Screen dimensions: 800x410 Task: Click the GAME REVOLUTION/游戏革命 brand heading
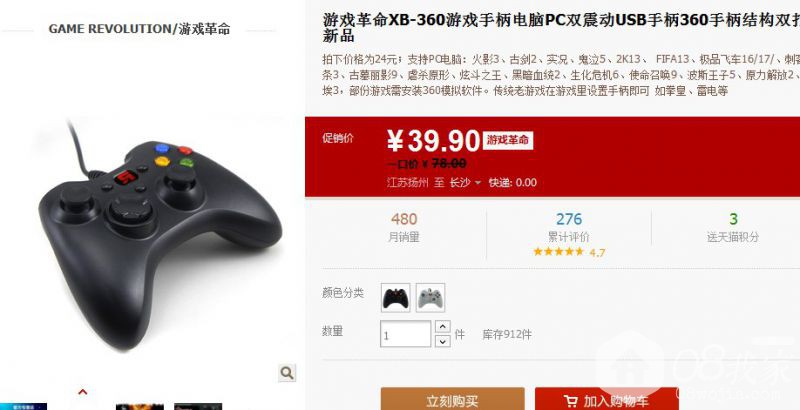click(x=139, y=29)
